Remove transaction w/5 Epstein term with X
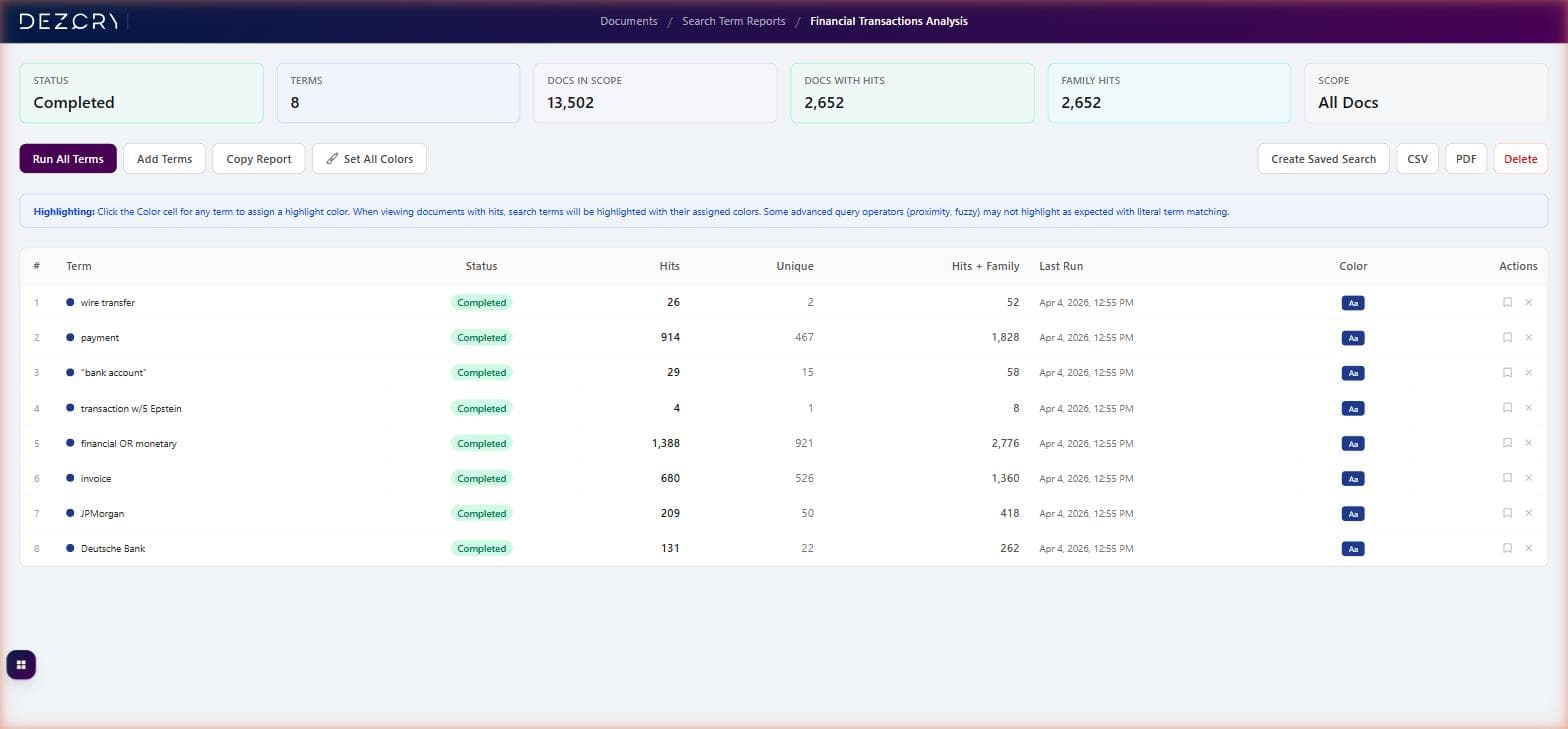This screenshot has height=729, width=1568. [1528, 408]
